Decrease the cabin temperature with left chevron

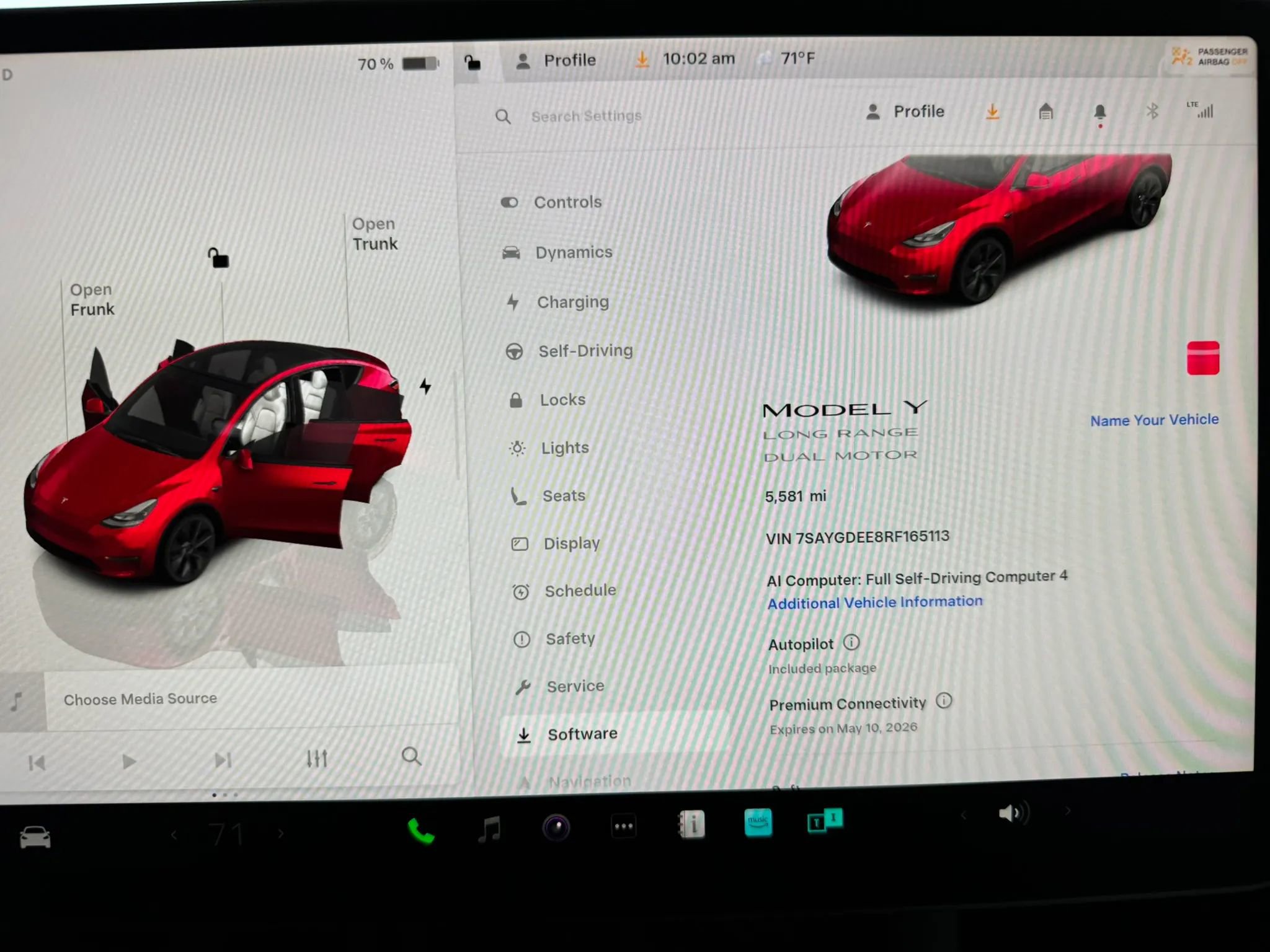[x=174, y=835]
